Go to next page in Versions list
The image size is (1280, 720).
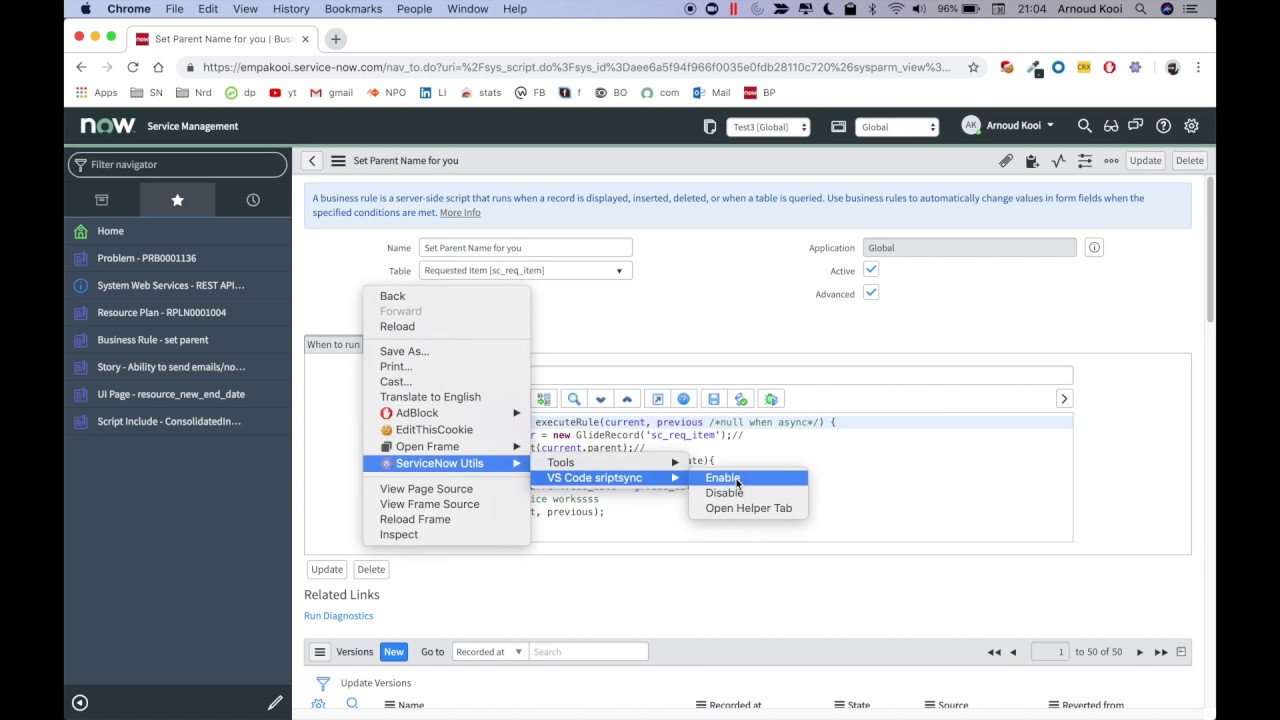[1139, 652]
